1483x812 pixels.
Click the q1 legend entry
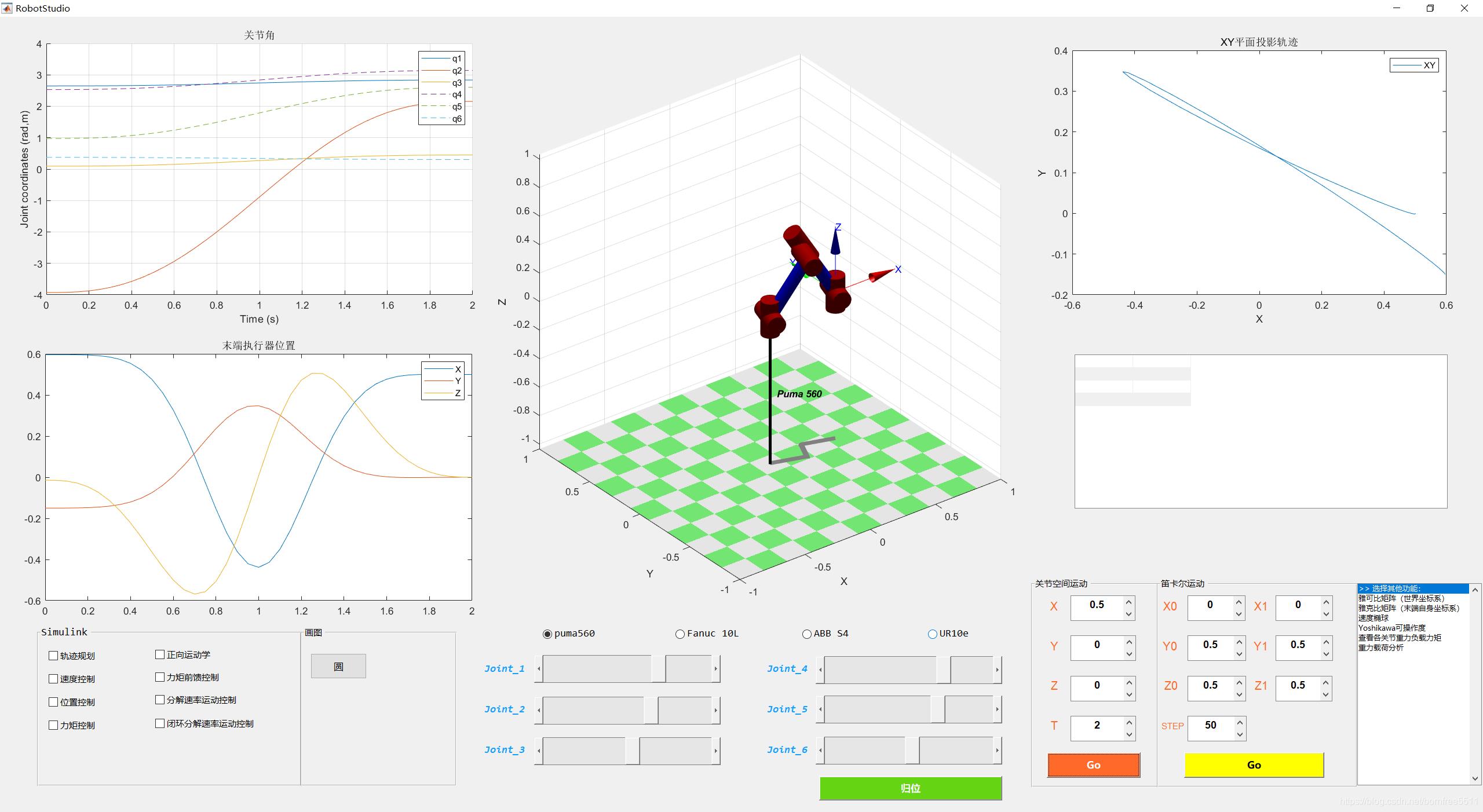pos(441,58)
